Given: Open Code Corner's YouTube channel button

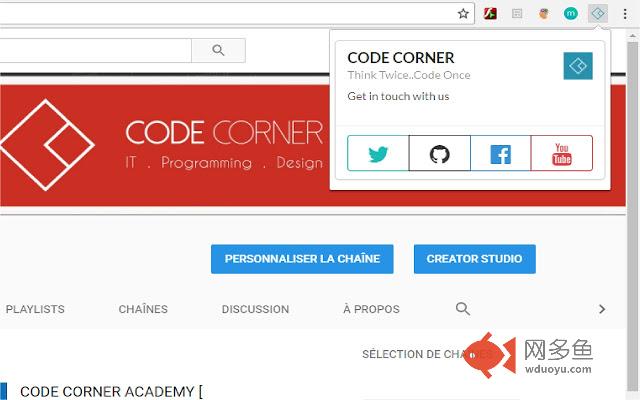Looking at the screenshot, I should [562, 153].
